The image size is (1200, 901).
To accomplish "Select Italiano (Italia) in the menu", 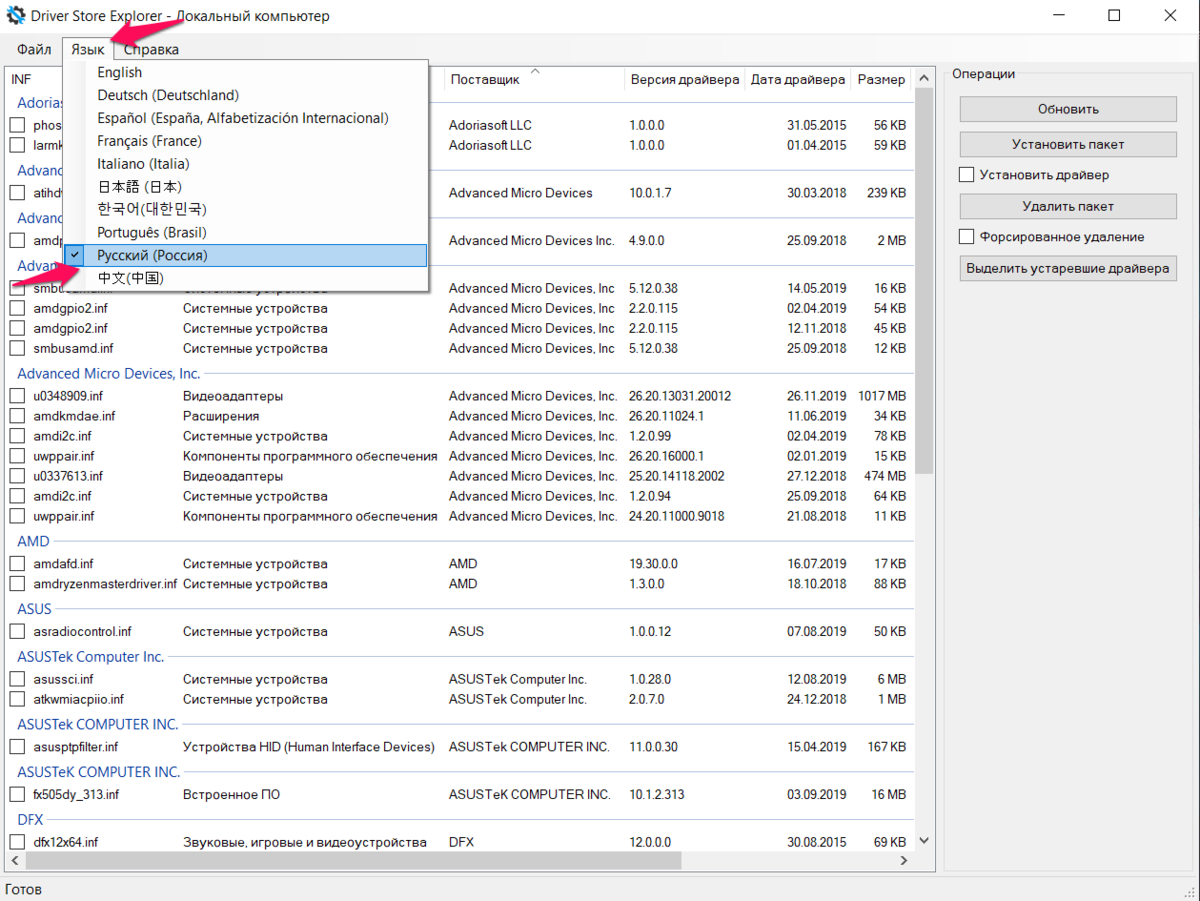I will pos(245,164).
